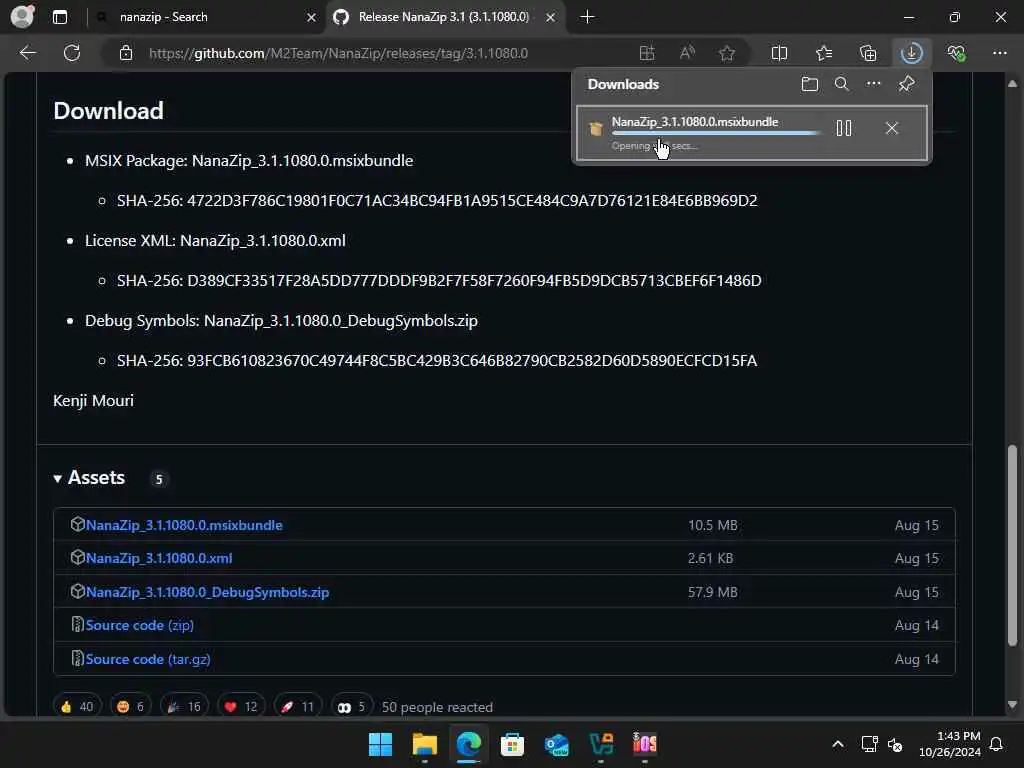
Task: Add this page to favorites star
Action: [726, 53]
